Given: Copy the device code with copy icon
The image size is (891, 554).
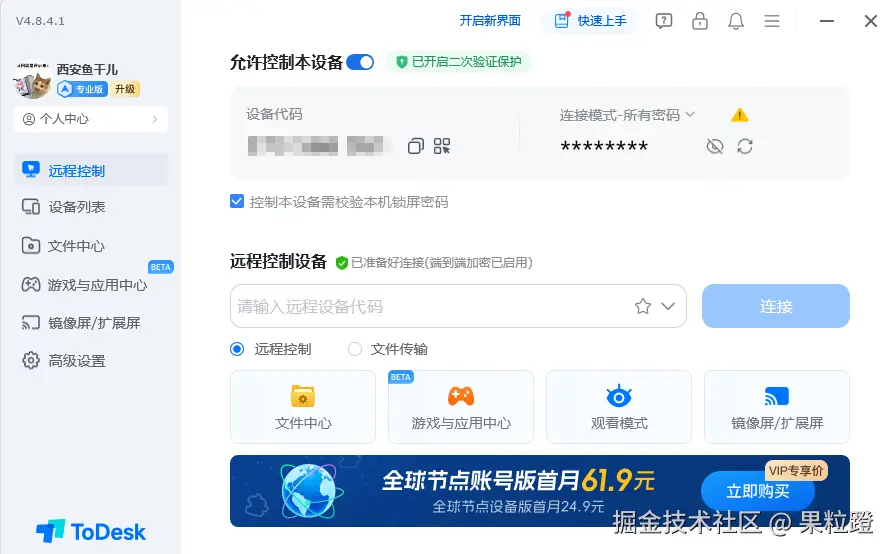Looking at the screenshot, I should click(x=416, y=146).
